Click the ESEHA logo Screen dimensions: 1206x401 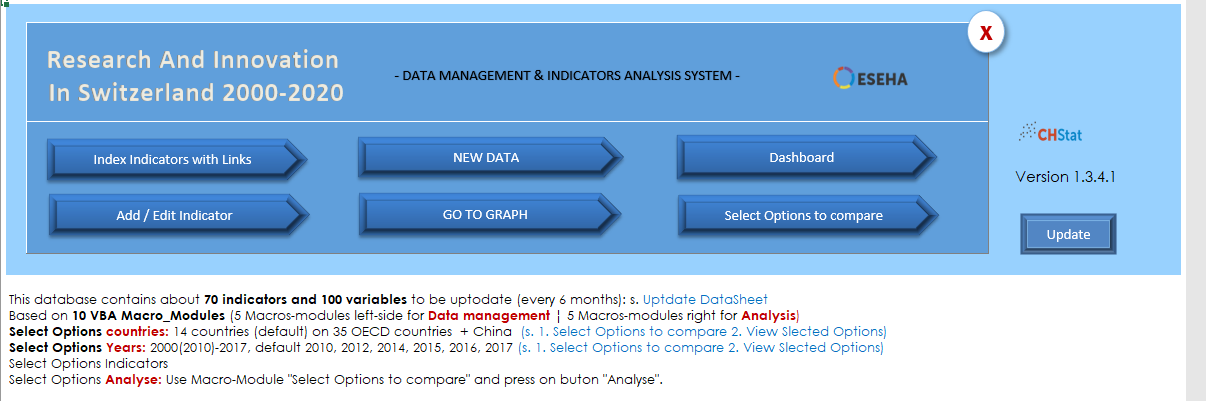(870, 78)
